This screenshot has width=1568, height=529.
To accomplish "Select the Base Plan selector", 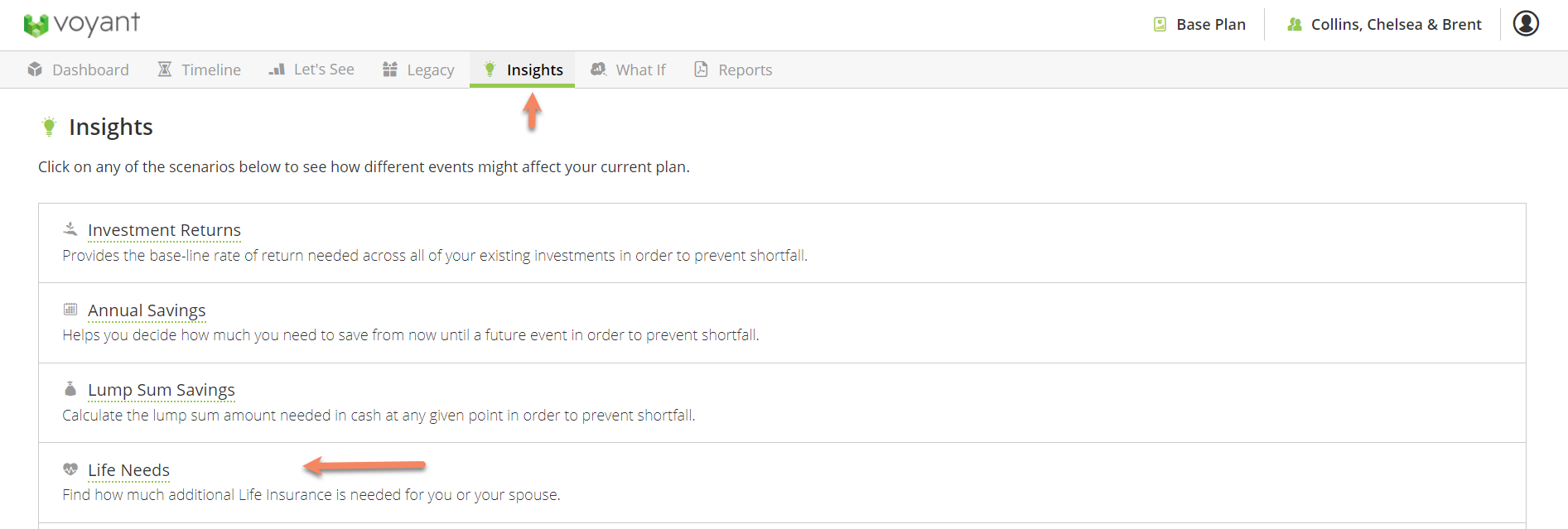I will tap(1199, 25).
